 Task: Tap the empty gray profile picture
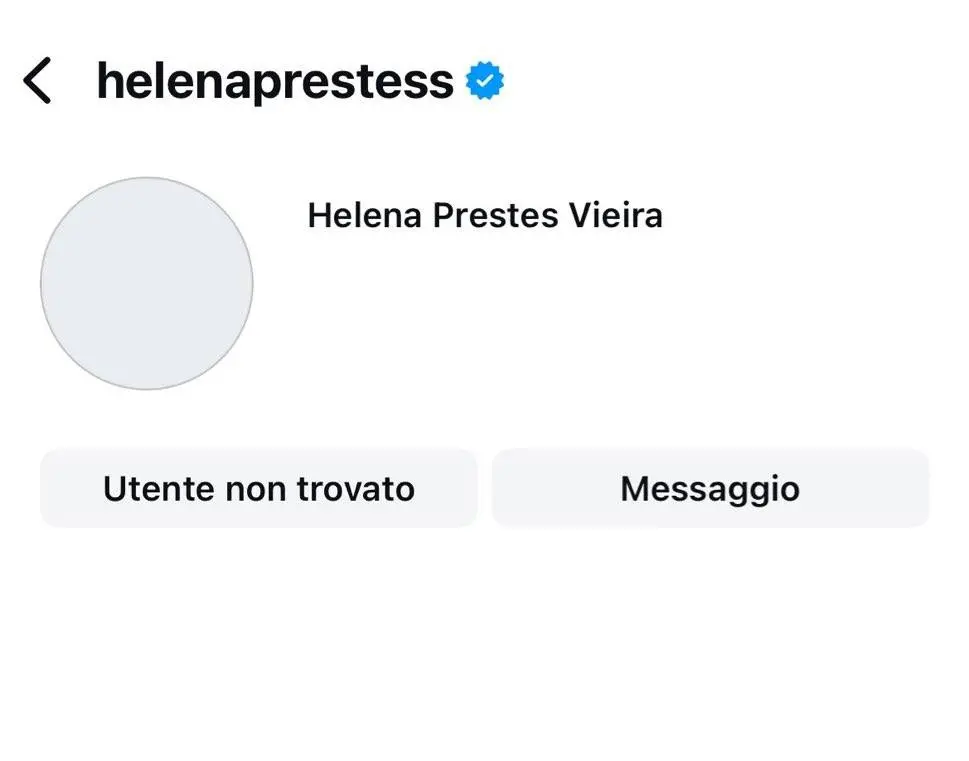pyautogui.click(x=146, y=283)
